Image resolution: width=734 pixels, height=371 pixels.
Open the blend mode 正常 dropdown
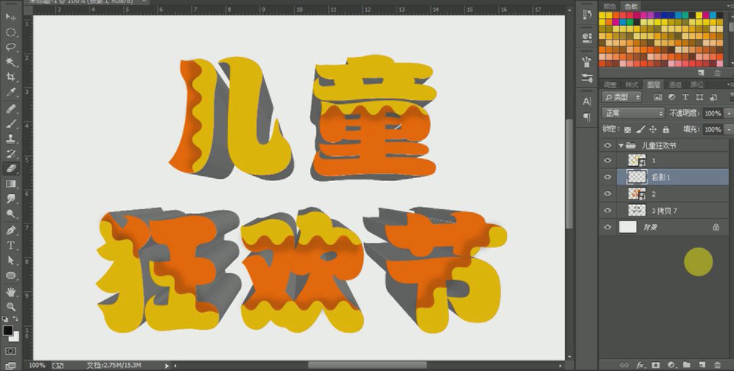[633, 113]
